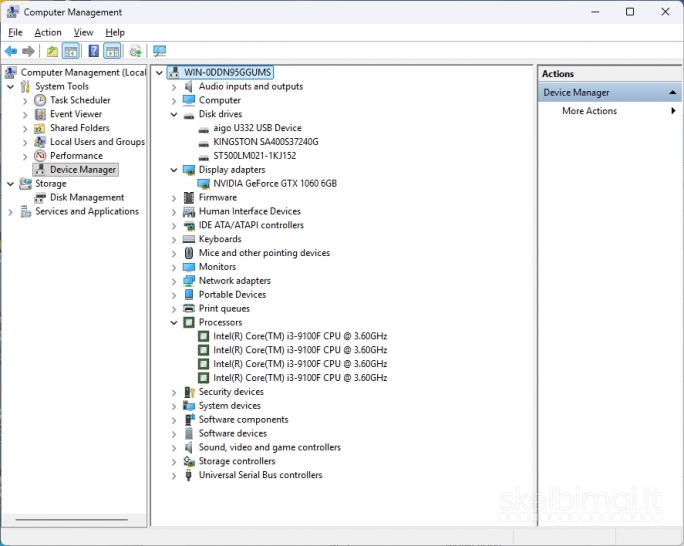Click the Event Viewer icon
The width and height of the screenshot is (684, 546).
click(x=40, y=114)
